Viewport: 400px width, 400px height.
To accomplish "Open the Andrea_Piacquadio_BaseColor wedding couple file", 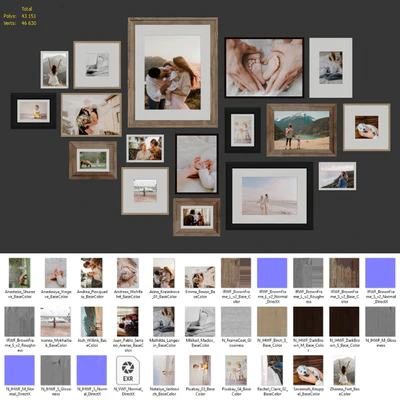I will (x=92, y=273).
